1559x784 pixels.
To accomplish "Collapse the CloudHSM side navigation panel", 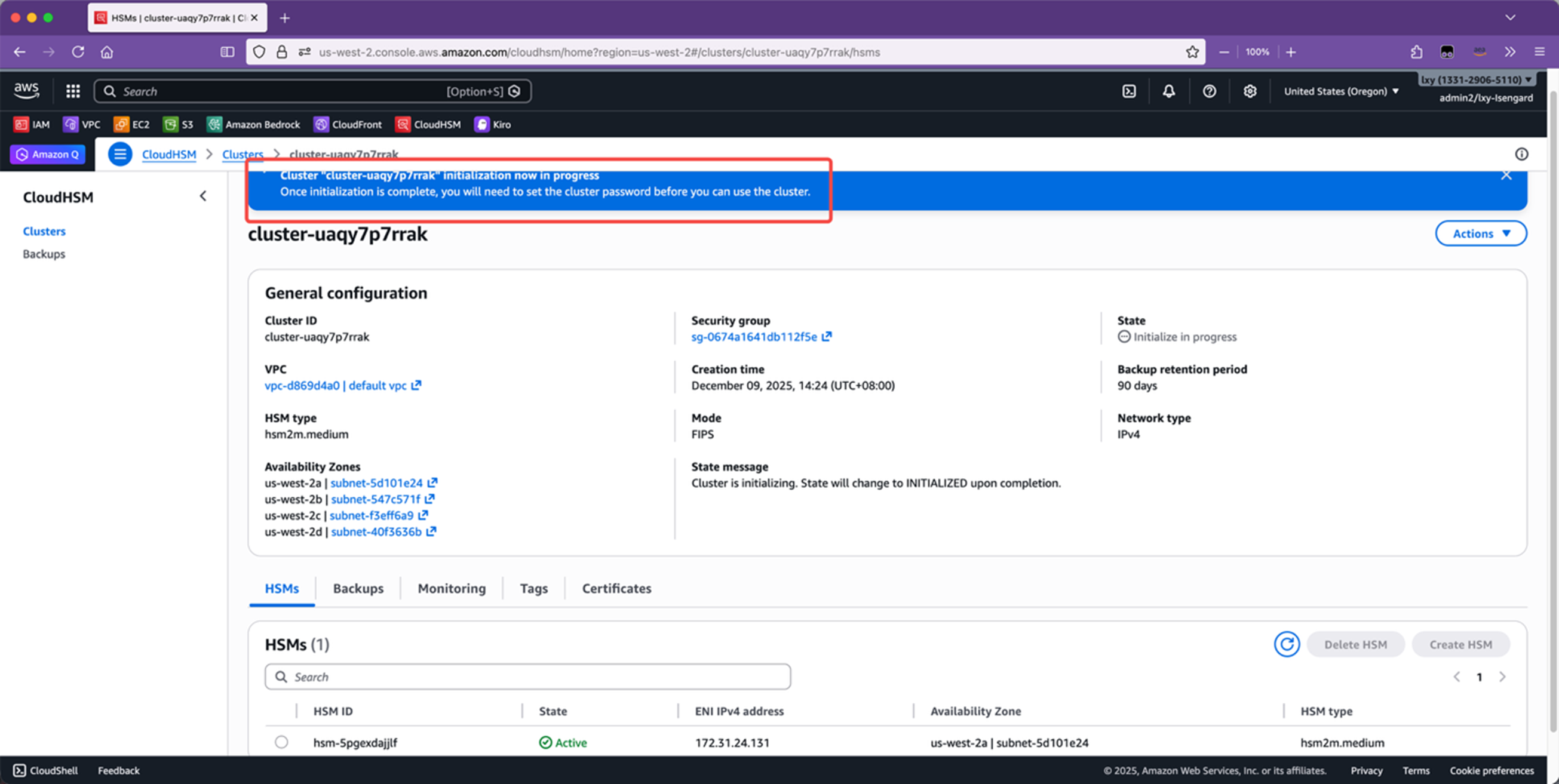I will click(x=203, y=196).
